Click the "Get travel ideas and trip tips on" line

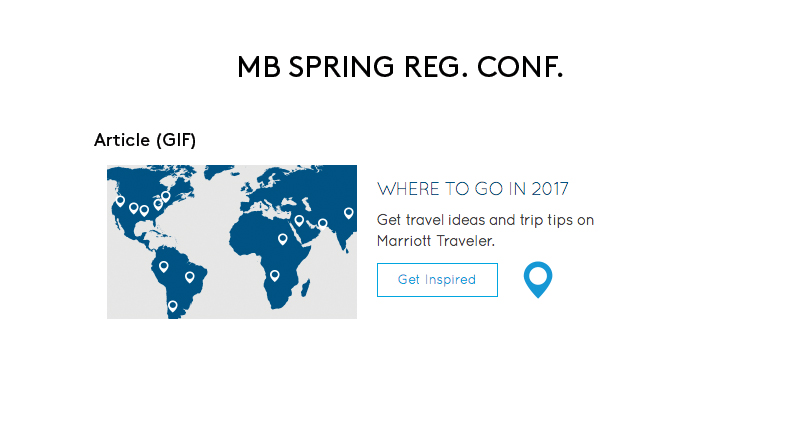[485, 220]
